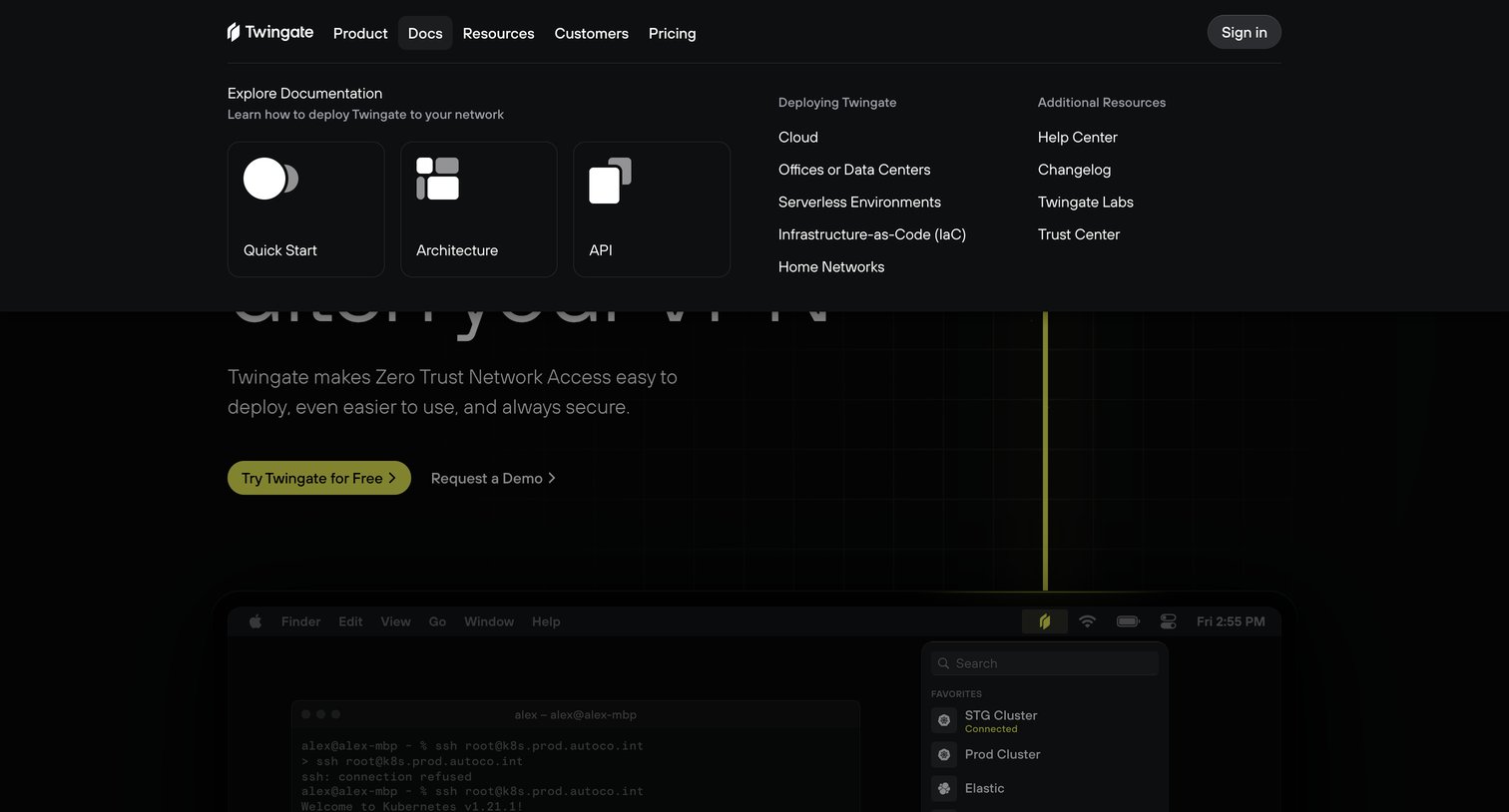Open the Home Networks link
1509x812 pixels.
pyautogui.click(x=831, y=266)
